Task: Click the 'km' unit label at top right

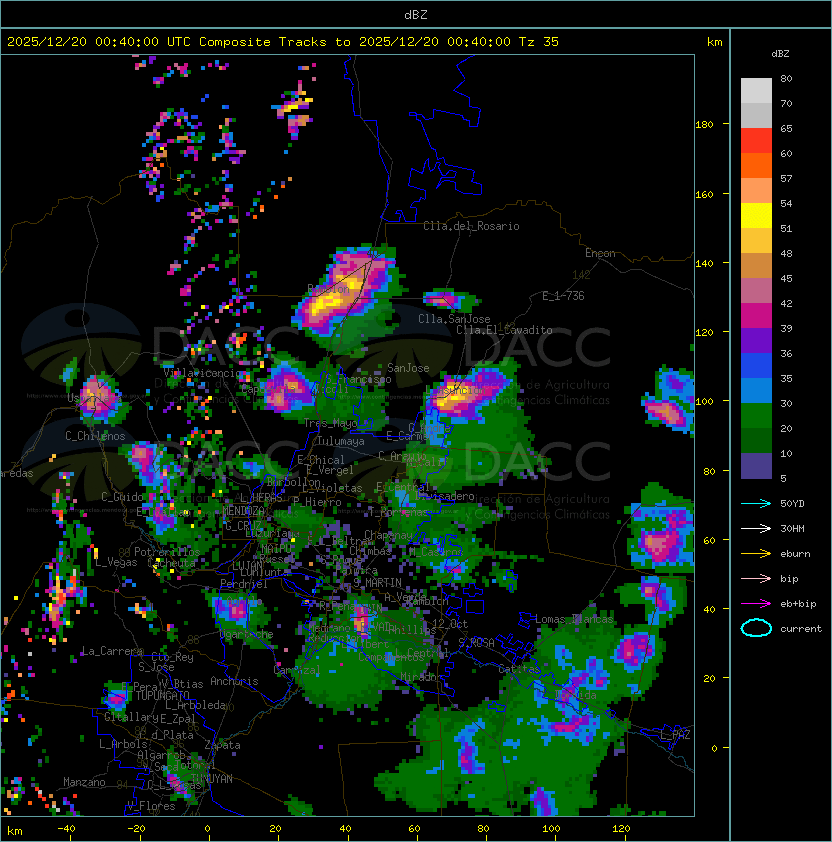Action: (x=714, y=42)
